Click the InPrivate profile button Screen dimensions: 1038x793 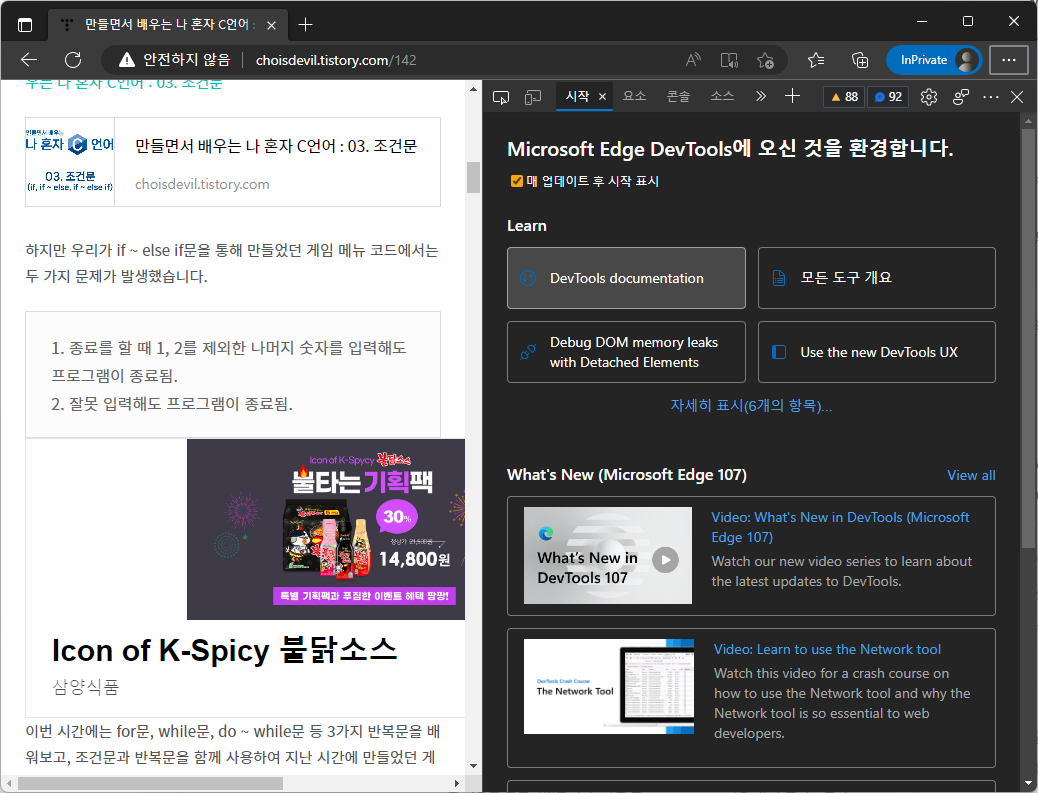pos(934,60)
